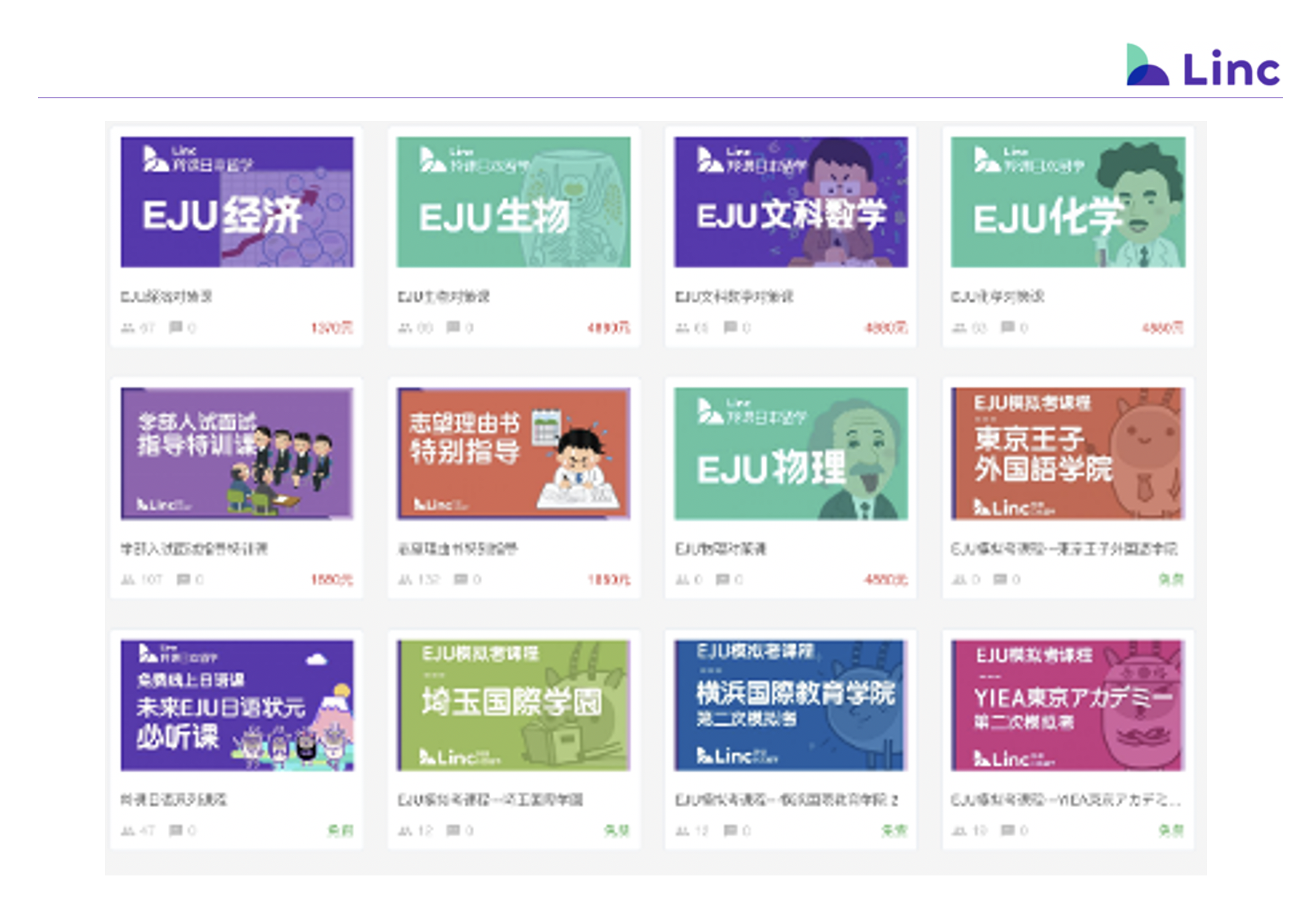Screen dimensions: 1316x906
Task: Click the red price on EJU生物 card
Action: click(x=609, y=327)
